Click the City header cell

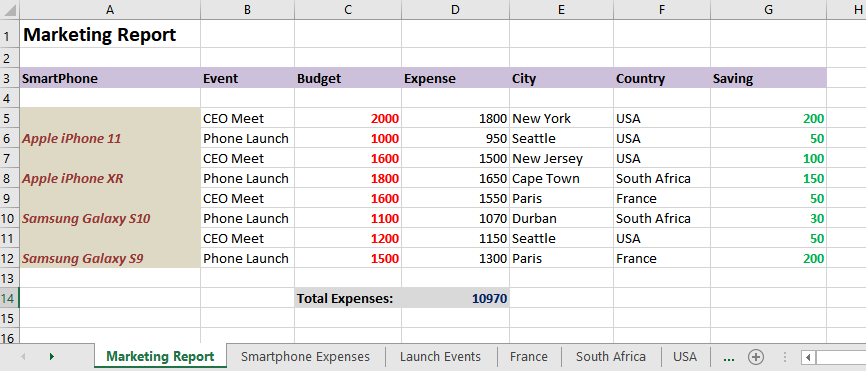561,78
